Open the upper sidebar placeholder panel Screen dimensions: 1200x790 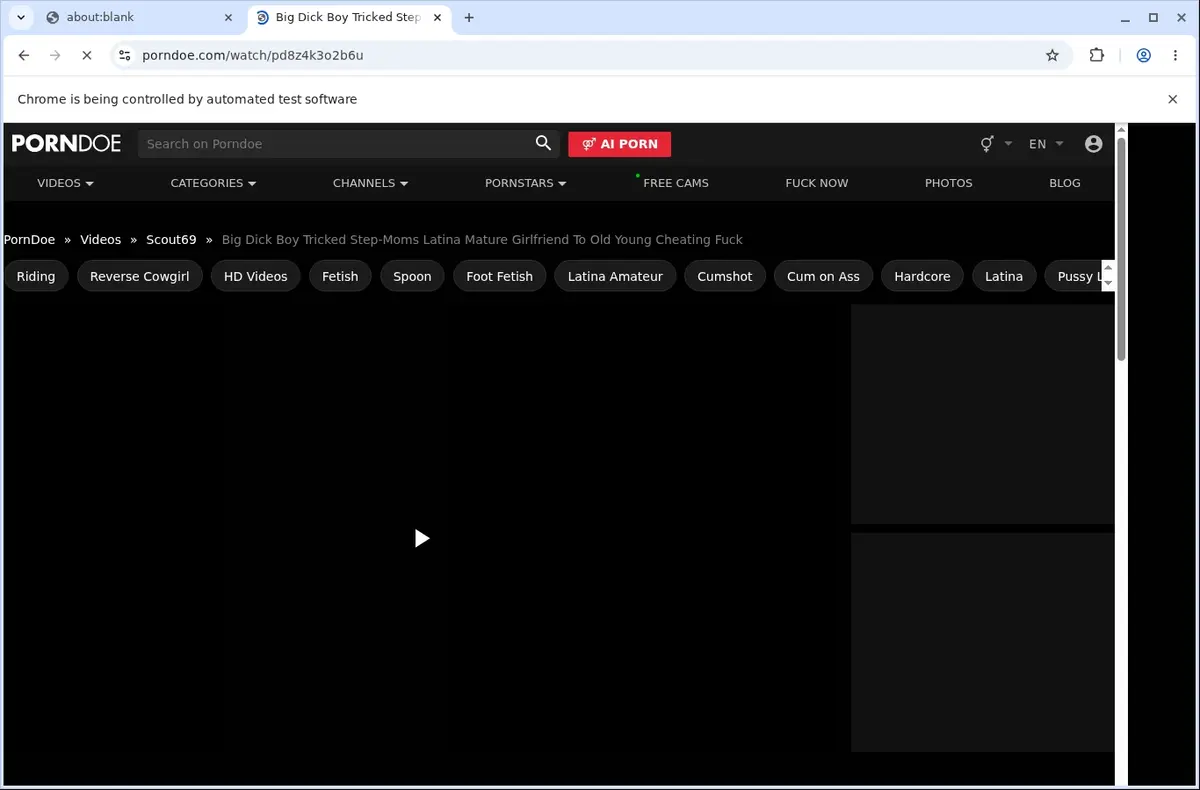click(982, 413)
